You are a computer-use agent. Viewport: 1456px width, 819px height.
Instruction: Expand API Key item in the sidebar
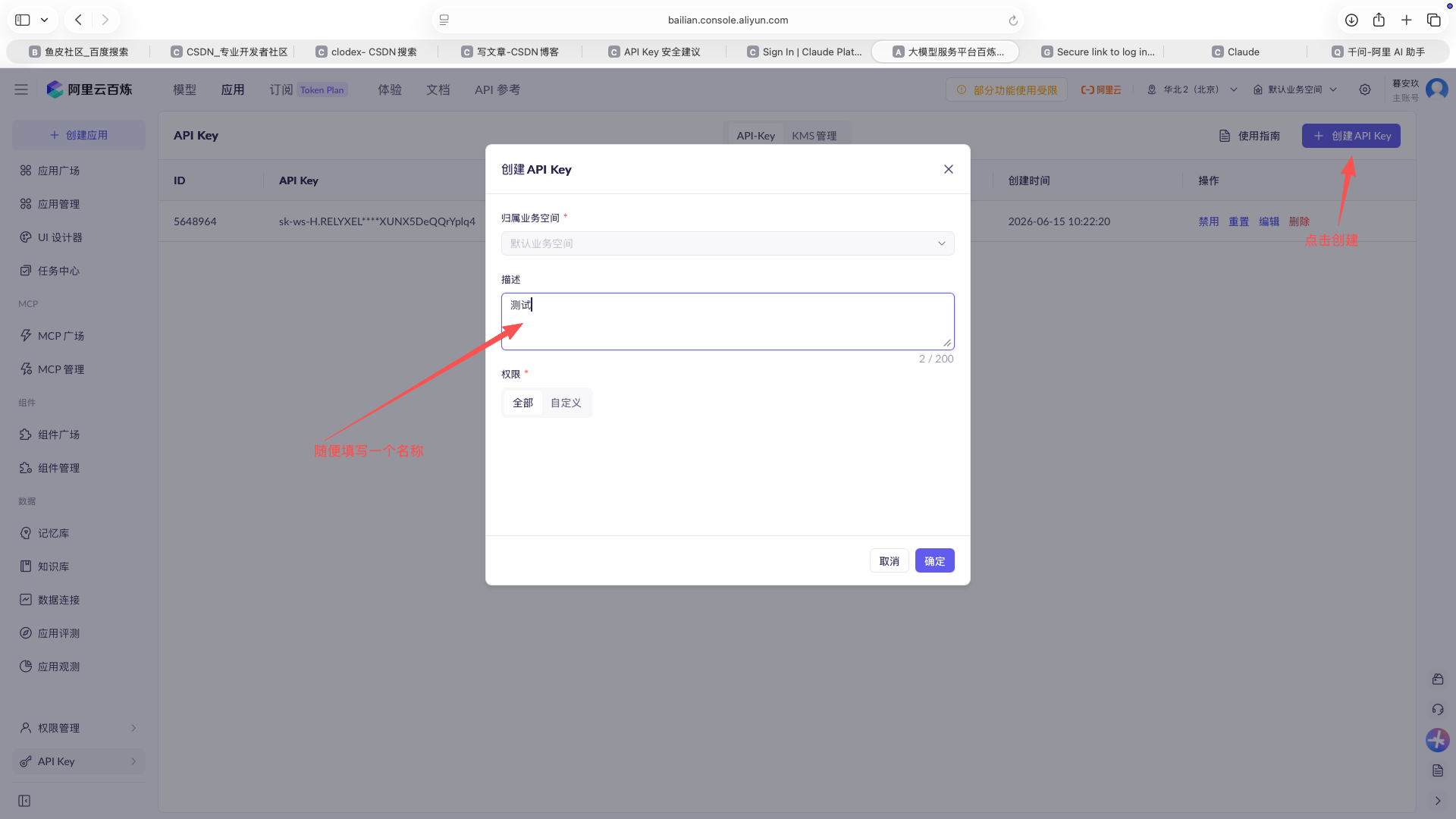(x=79, y=761)
